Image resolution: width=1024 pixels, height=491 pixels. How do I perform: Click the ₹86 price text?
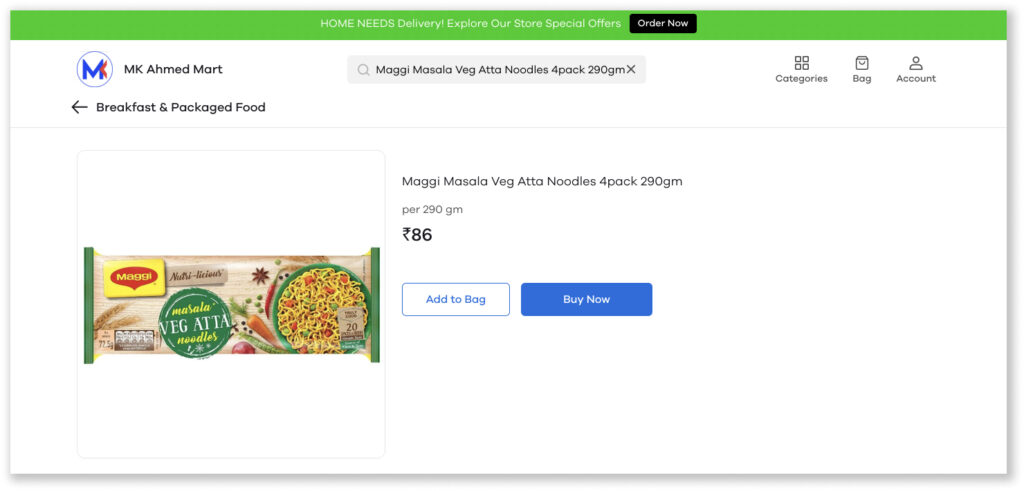(x=417, y=234)
